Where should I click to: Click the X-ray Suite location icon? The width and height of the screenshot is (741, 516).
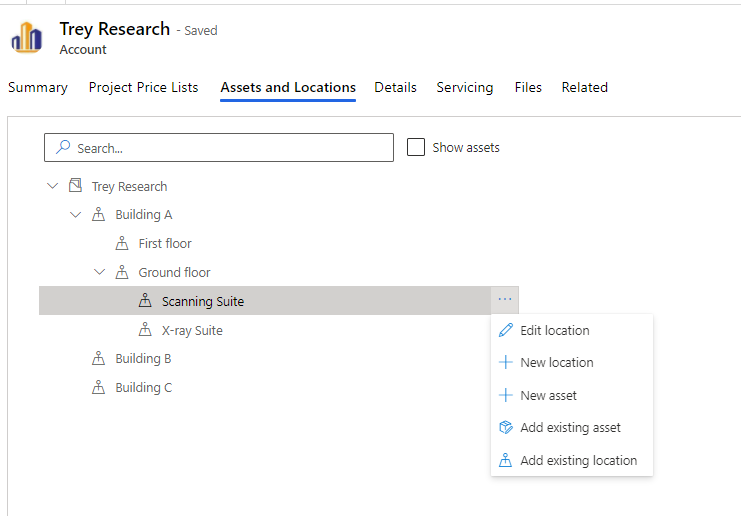[x=145, y=329]
